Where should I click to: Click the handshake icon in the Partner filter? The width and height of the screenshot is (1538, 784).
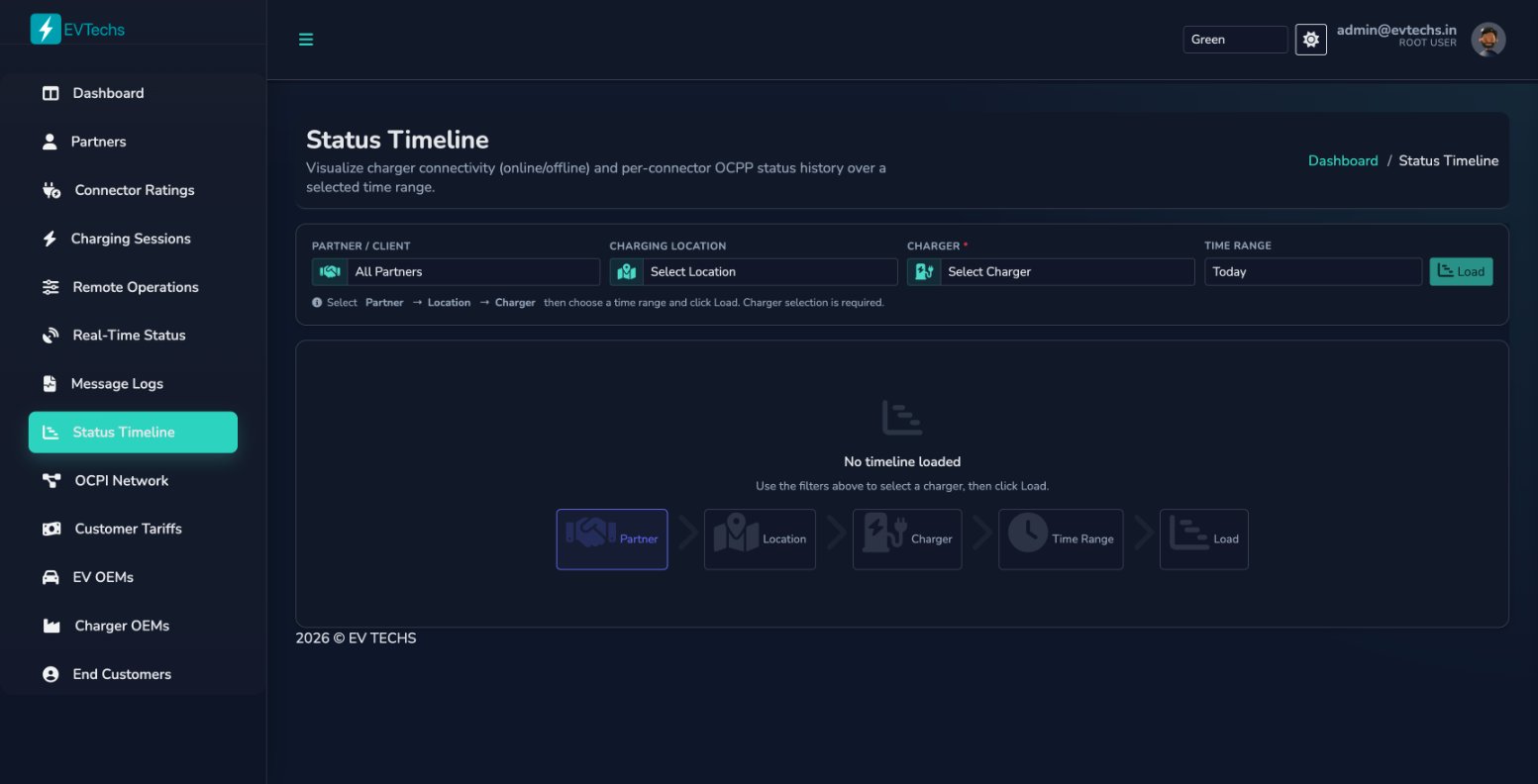tap(329, 270)
